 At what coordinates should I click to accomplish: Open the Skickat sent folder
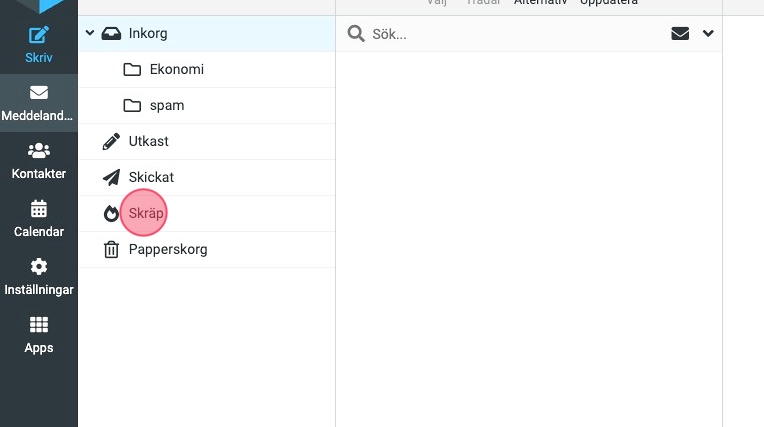[151, 177]
